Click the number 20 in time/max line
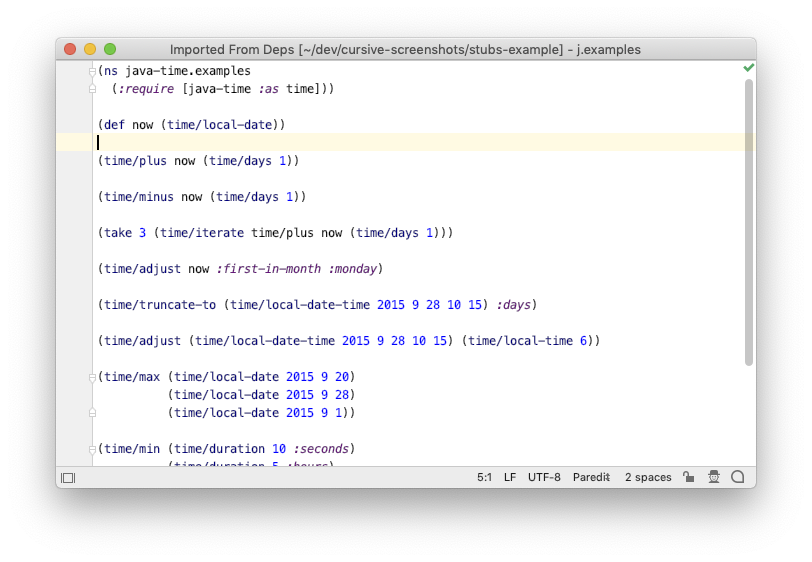 342,377
